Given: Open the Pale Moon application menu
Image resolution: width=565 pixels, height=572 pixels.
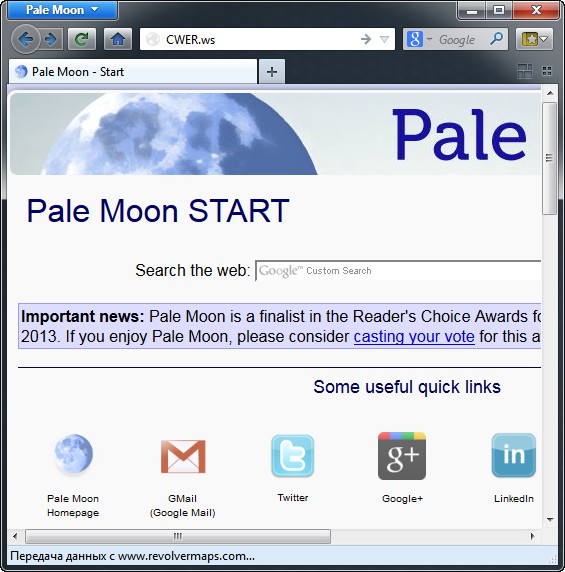Looking at the screenshot, I should (62, 10).
